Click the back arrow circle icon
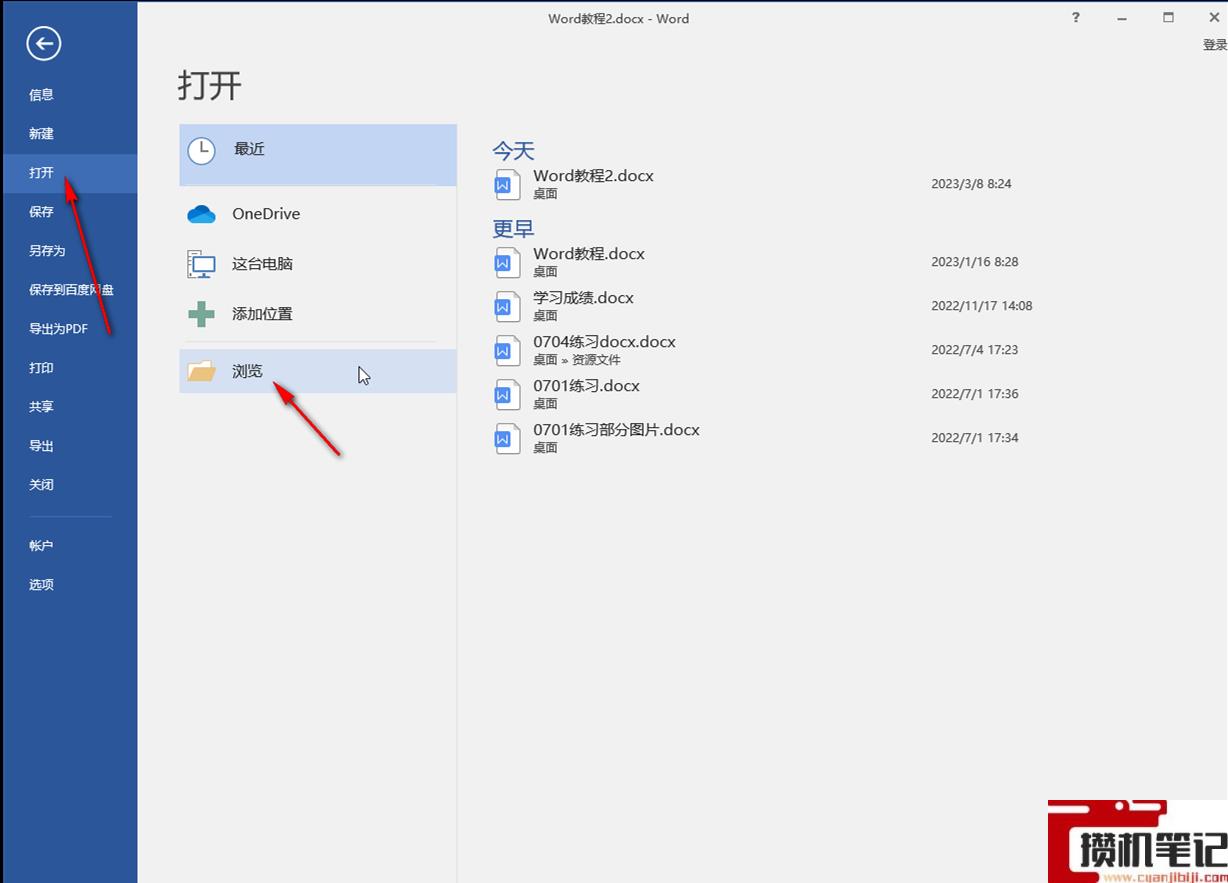The image size is (1228, 883). (44, 43)
